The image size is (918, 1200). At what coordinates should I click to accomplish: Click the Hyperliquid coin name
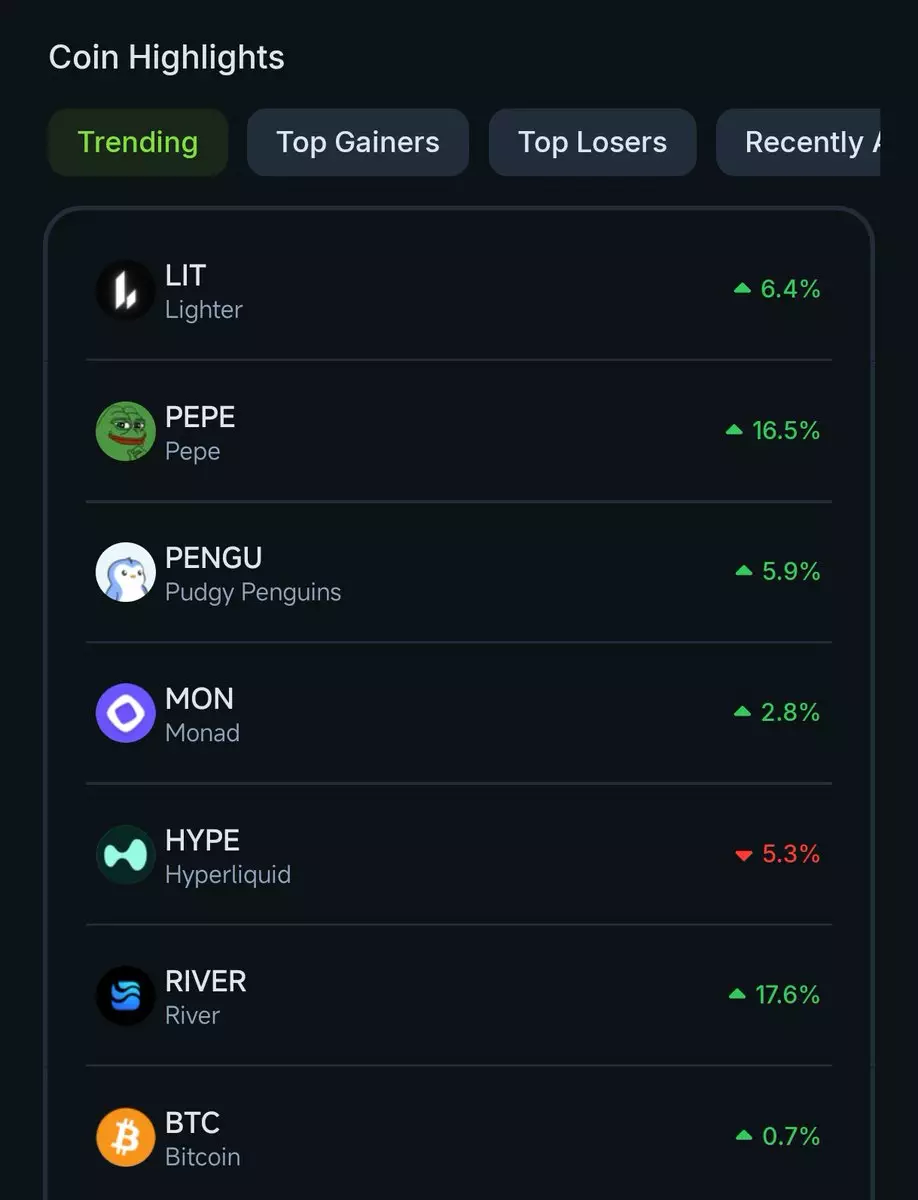tap(228, 875)
